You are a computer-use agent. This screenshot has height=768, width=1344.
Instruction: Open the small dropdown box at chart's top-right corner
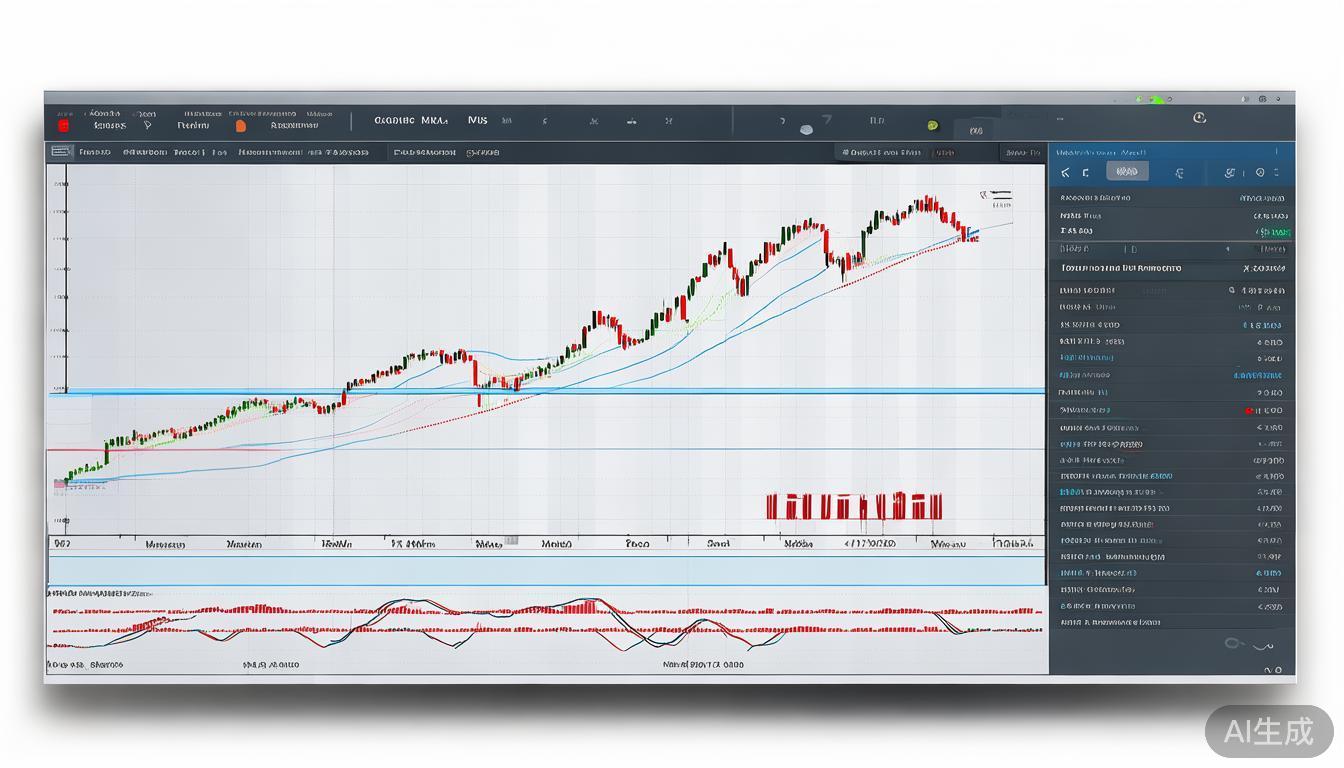pos(1021,153)
